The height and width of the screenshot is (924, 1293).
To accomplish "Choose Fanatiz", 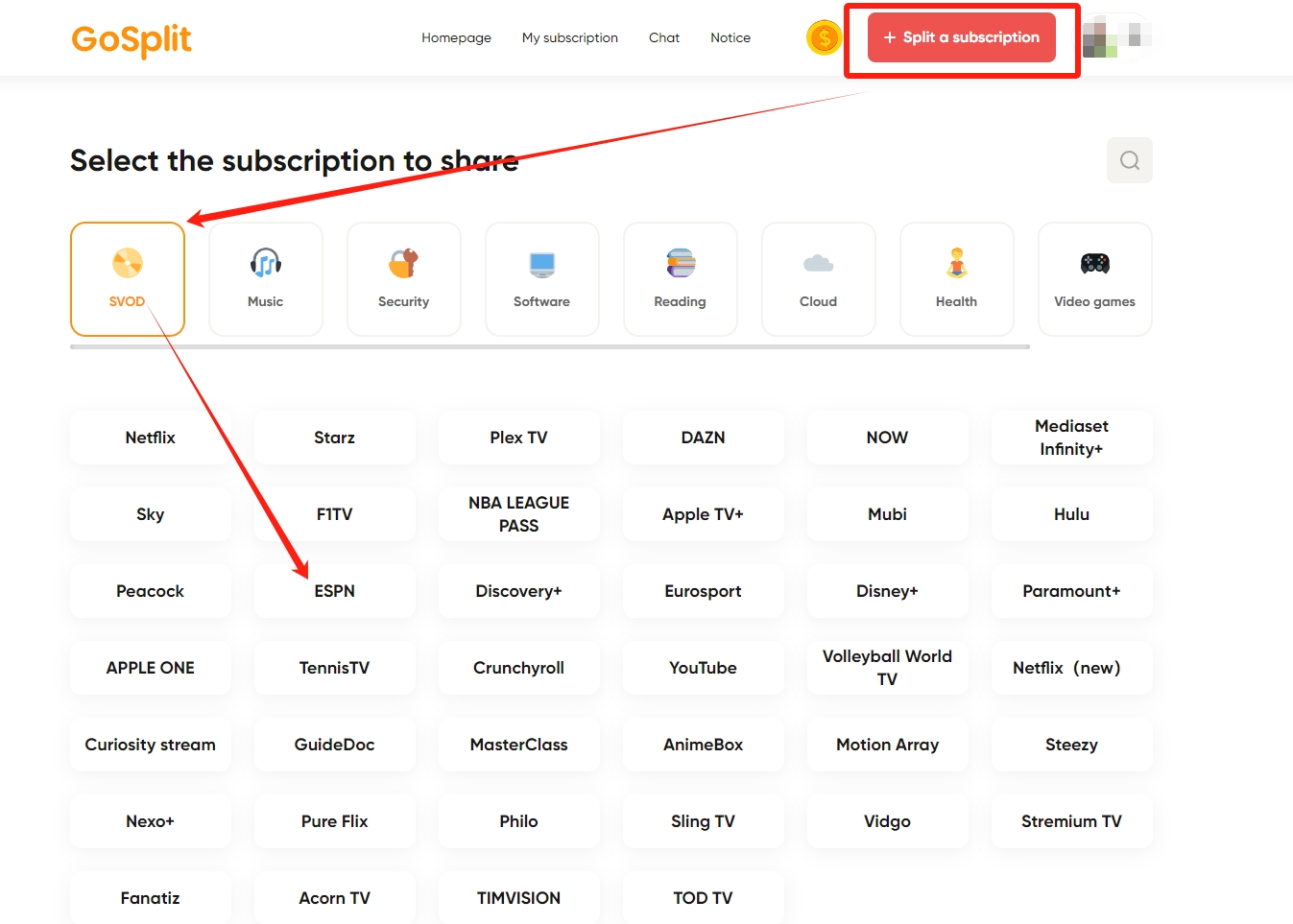I will (x=151, y=898).
